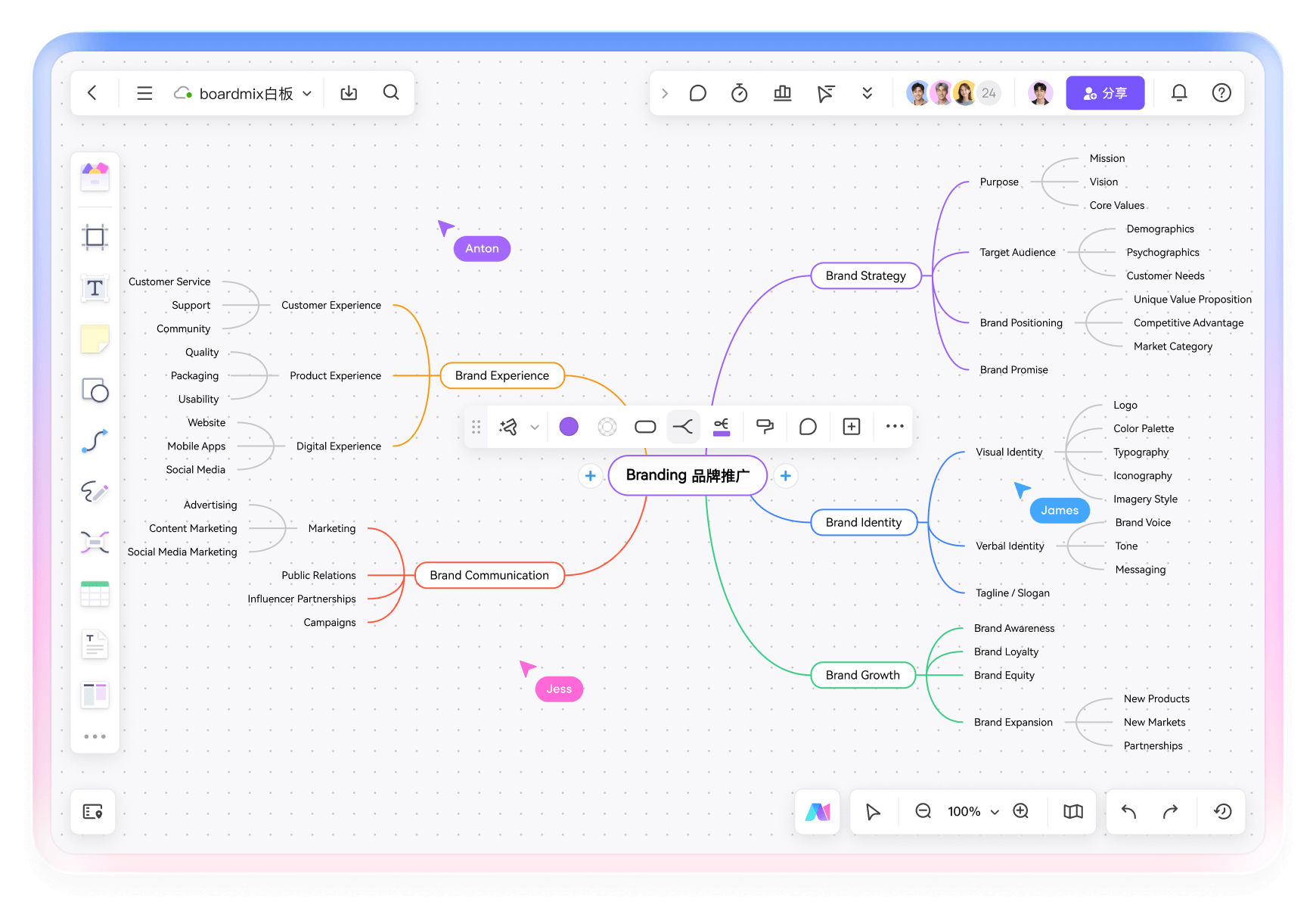Image resolution: width=1316 pixels, height=905 pixels.
Task: Open the 100% zoom level dropdown
Action: click(x=995, y=812)
